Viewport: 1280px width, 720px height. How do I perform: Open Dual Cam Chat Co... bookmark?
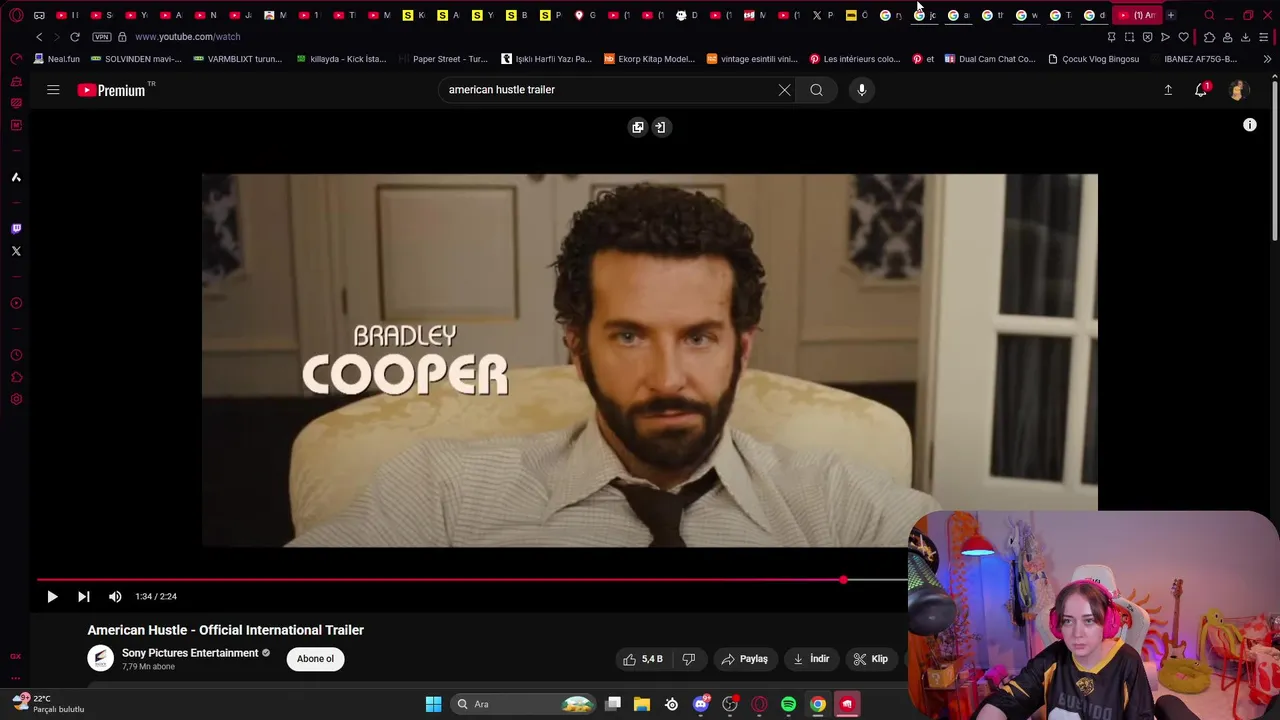[x=990, y=59]
